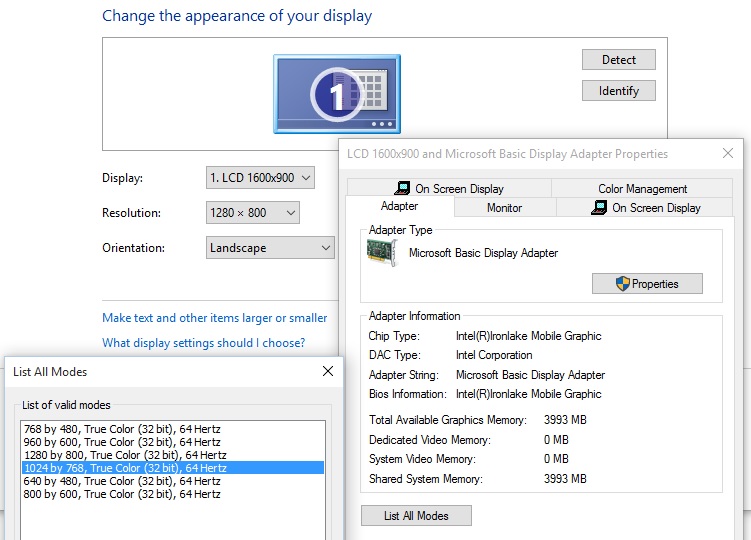
Task: Click the Detect button
Action: point(618,60)
